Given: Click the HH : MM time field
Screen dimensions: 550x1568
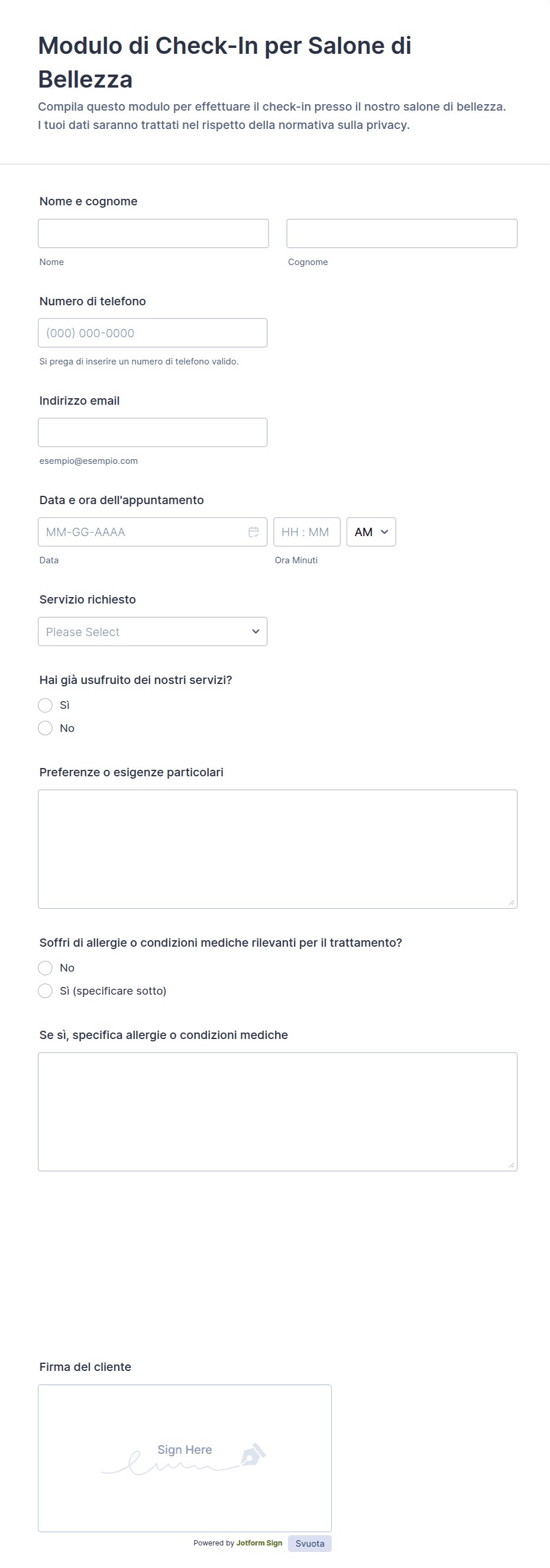Looking at the screenshot, I should click(x=306, y=531).
